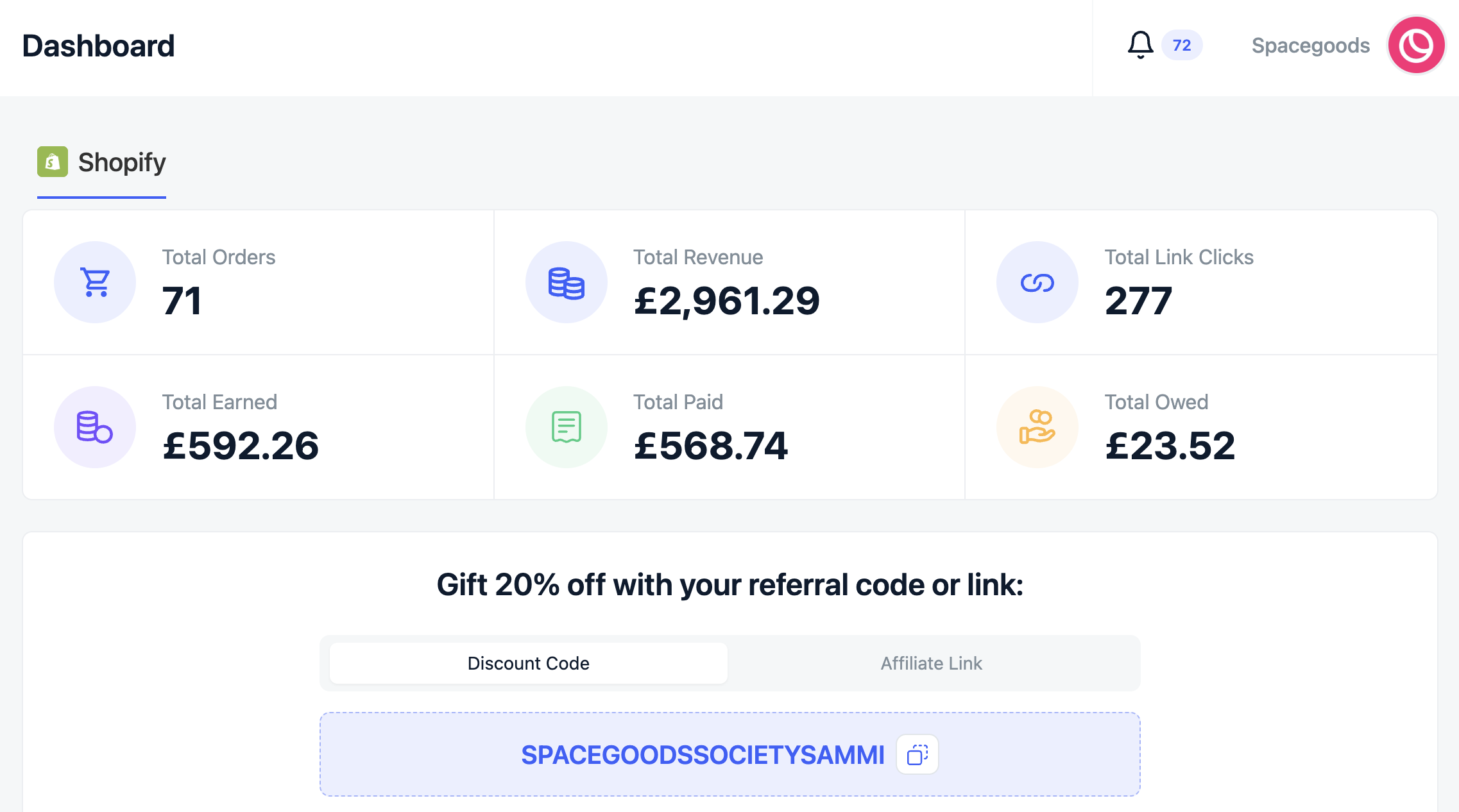
Task: Click the Dashboard page title
Action: pyautogui.click(x=98, y=46)
